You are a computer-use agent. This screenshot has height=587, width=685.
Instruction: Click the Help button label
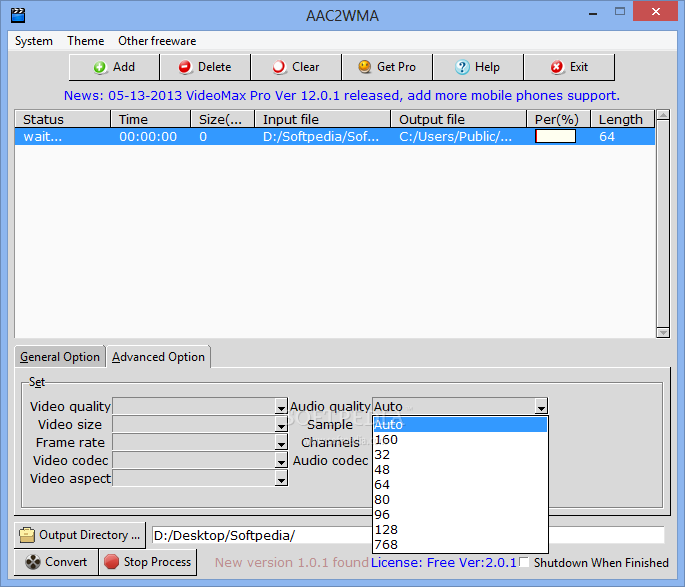(x=487, y=67)
